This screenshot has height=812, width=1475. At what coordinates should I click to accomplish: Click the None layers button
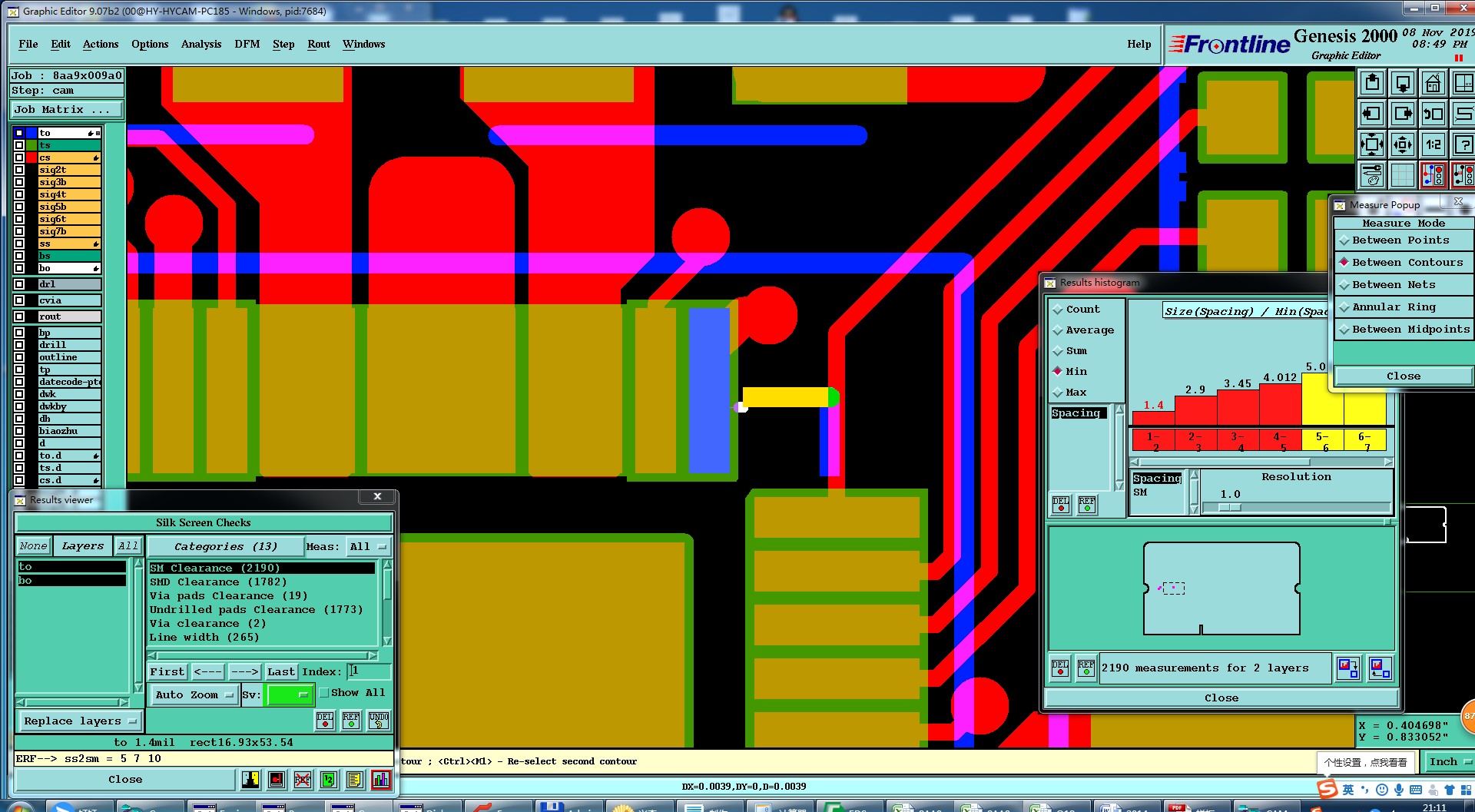(x=34, y=546)
